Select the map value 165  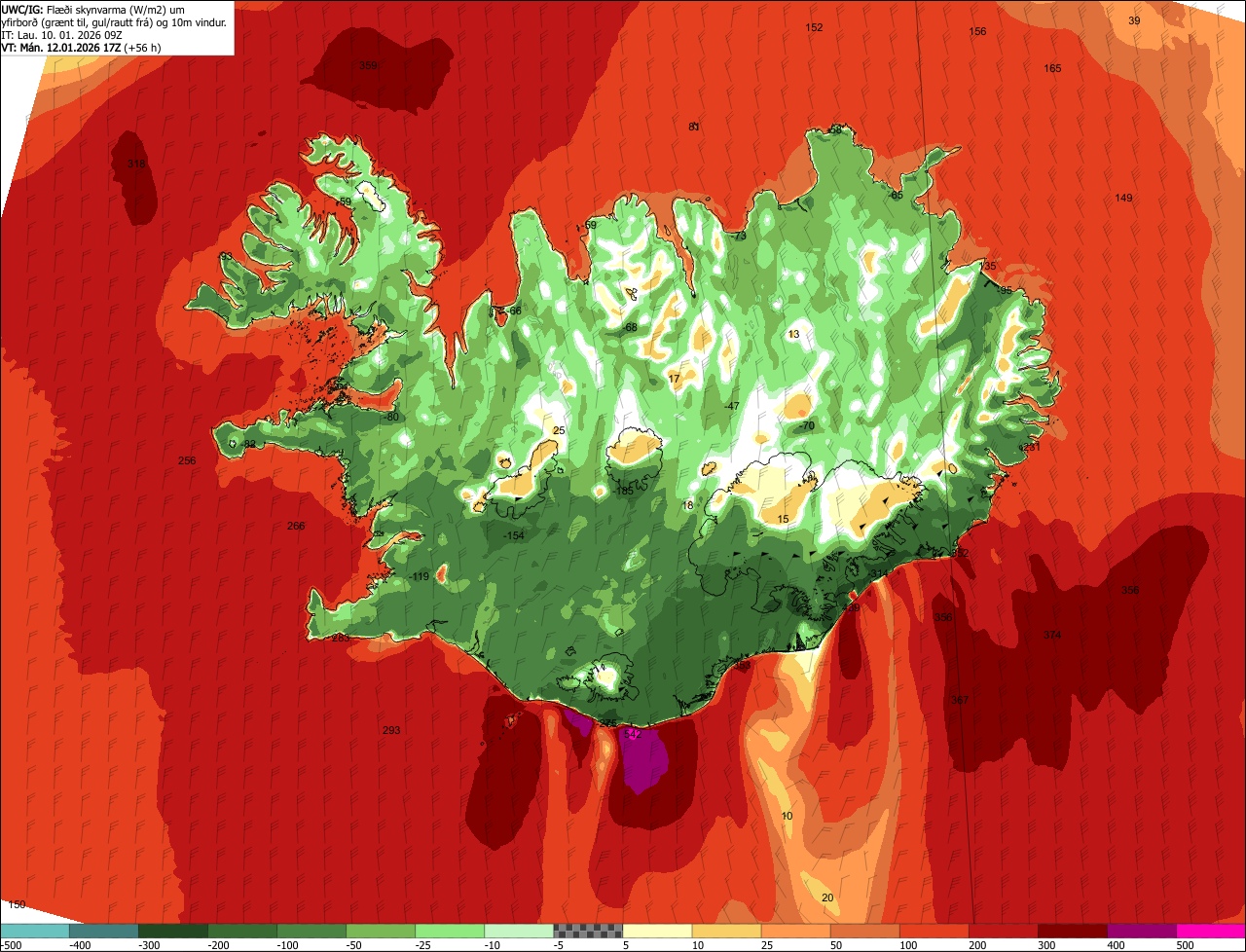1052,68
